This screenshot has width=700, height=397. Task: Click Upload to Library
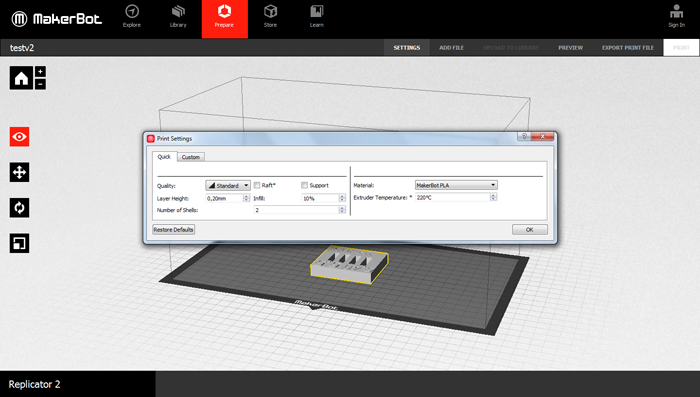(511, 47)
